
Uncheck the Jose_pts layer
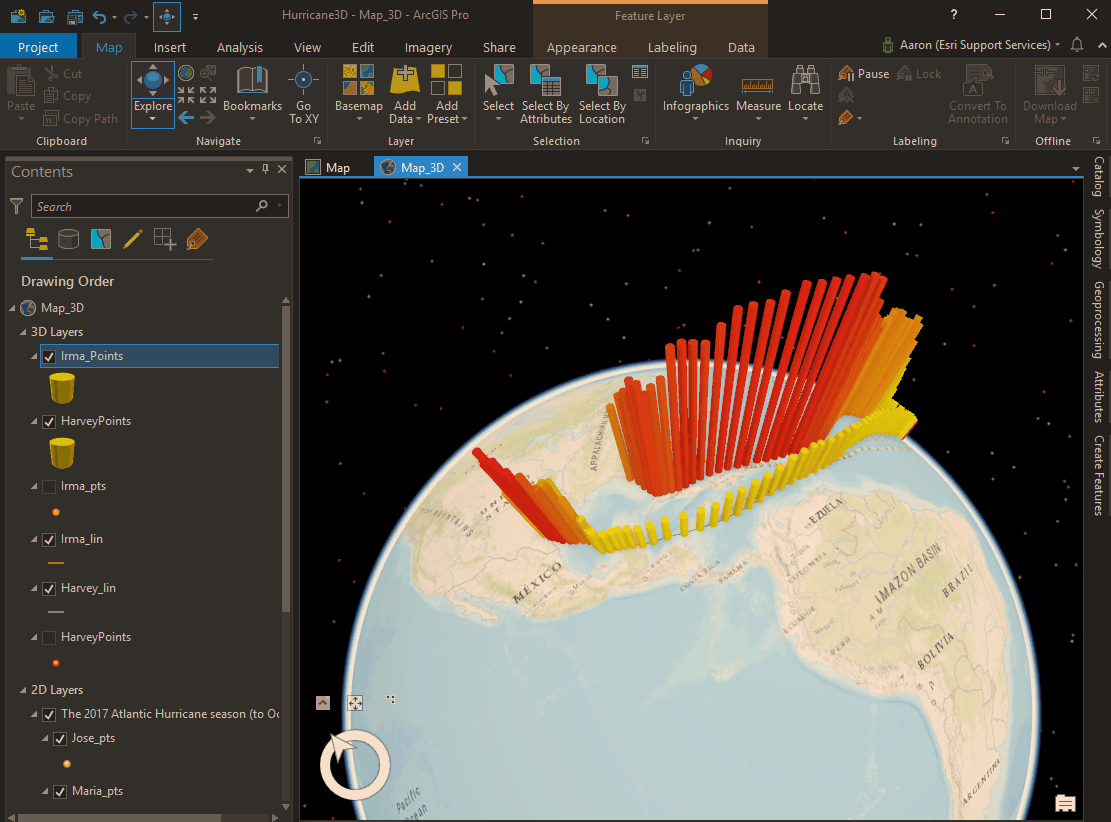tap(60, 739)
